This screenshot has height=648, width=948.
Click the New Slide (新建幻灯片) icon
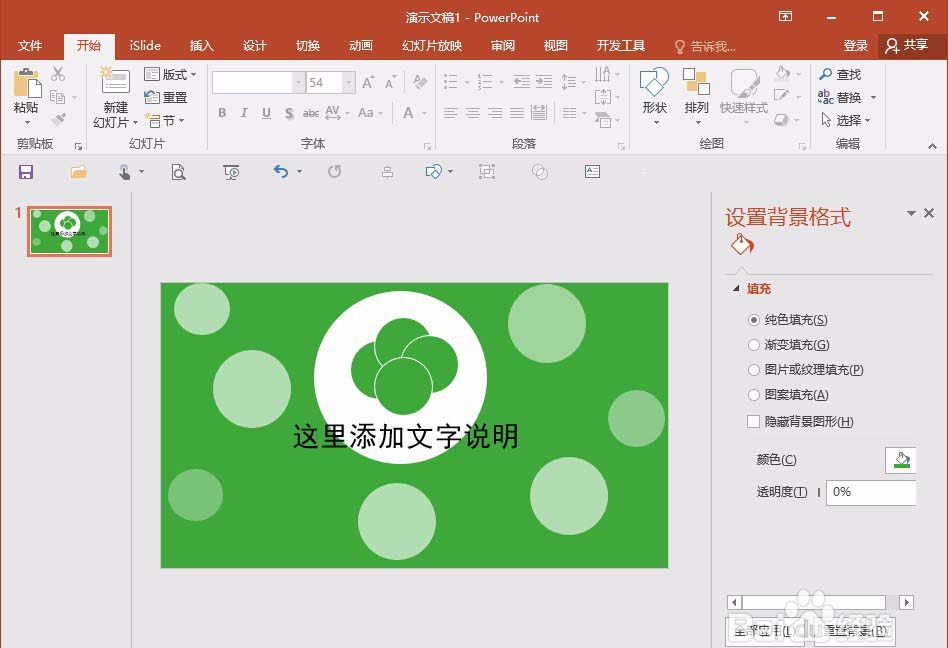pyautogui.click(x=115, y=82)
